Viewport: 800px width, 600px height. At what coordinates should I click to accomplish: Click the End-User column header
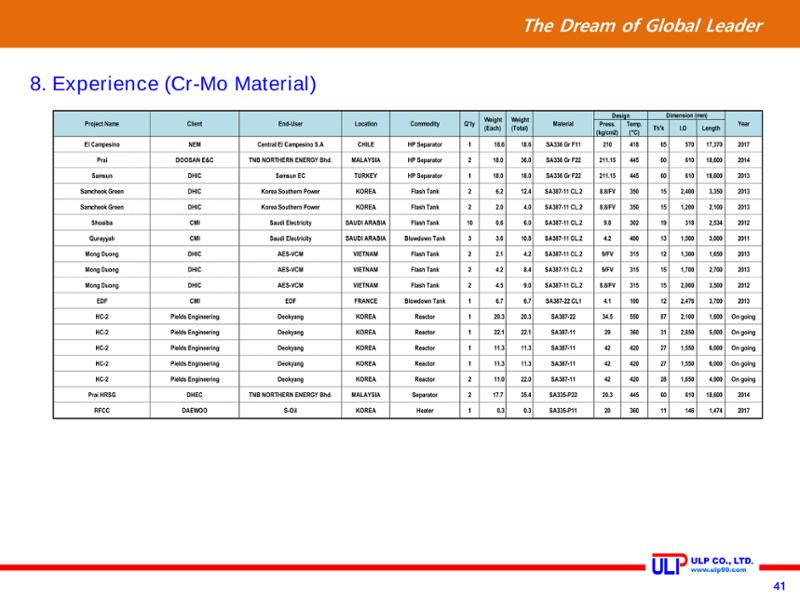290,124
